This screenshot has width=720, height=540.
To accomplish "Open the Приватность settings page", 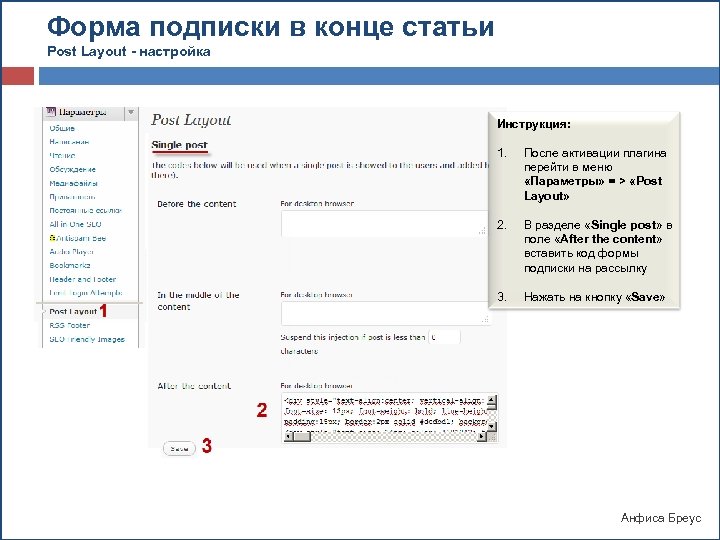I will 73,197.
